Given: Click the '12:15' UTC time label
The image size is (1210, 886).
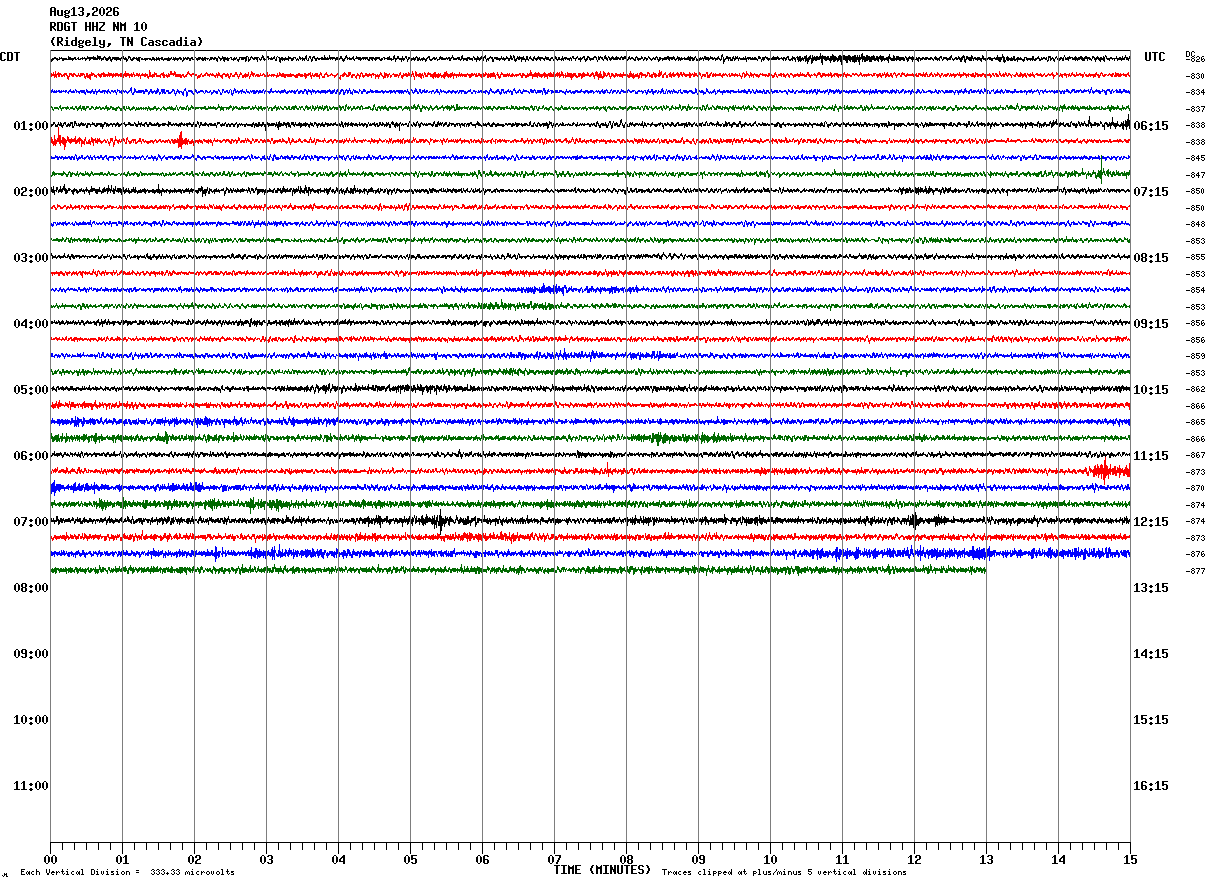Looking at the screenshot, I should [1152, 522].
